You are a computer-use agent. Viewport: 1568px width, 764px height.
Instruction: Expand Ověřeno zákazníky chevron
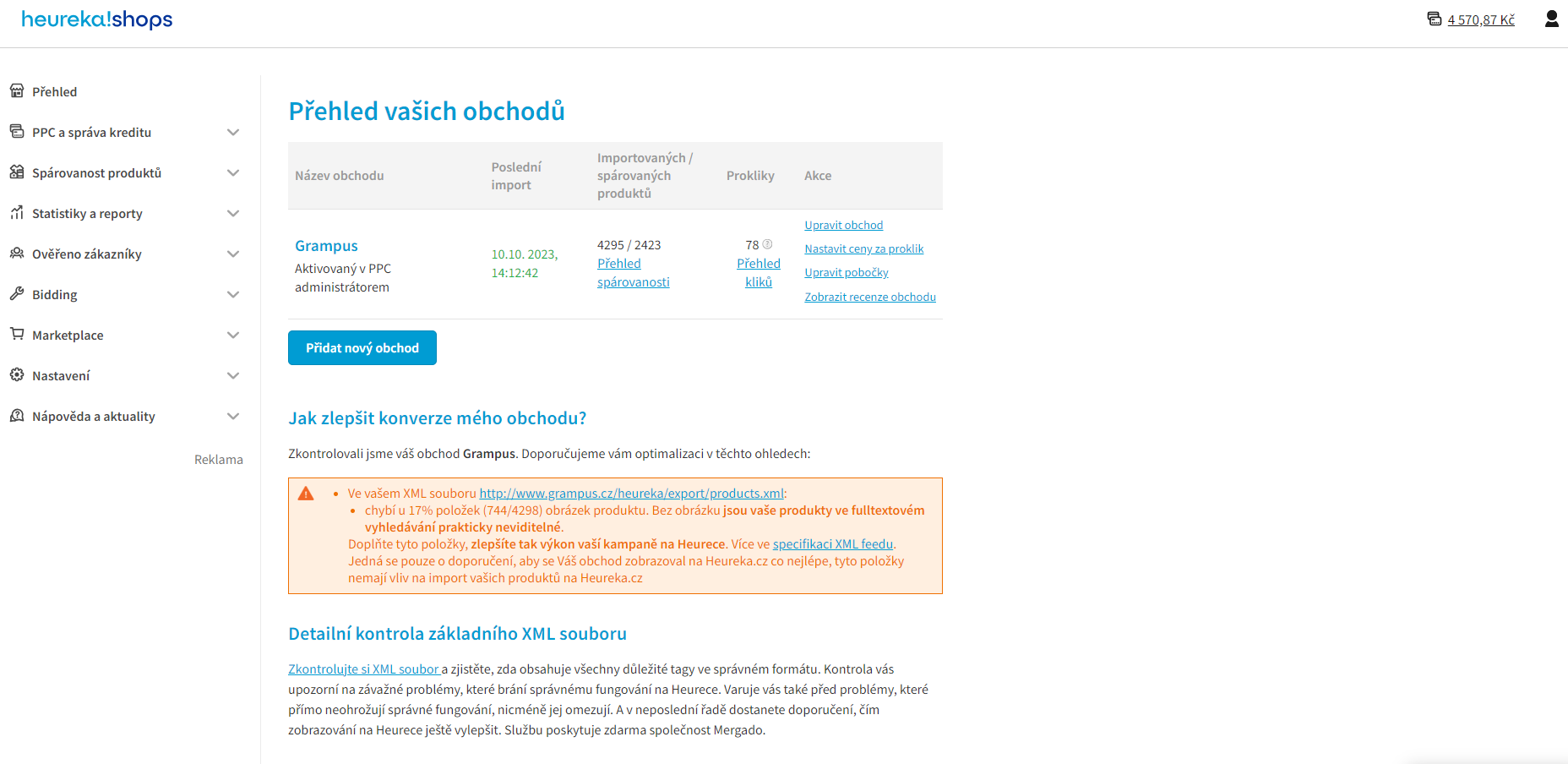coord(233,254)
